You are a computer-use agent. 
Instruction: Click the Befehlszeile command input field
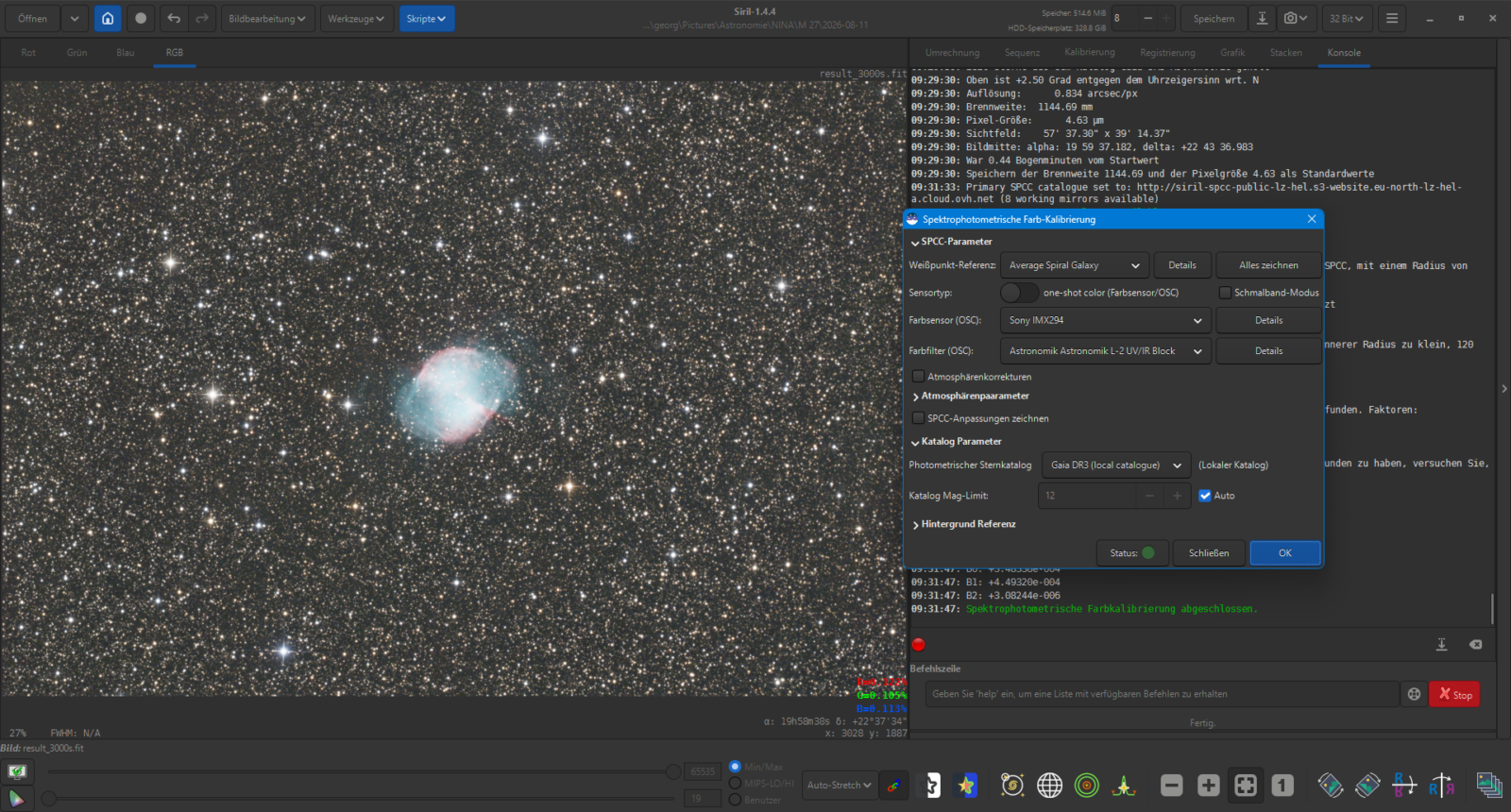[1162, 694]
